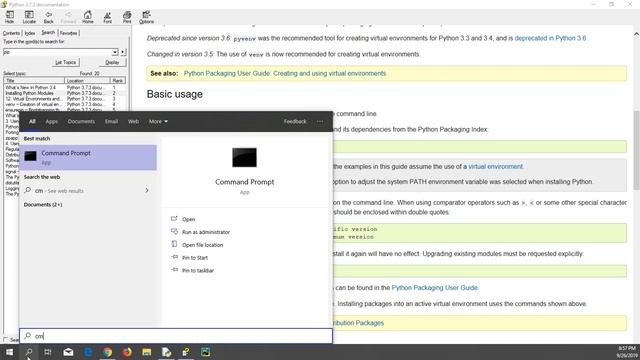Image resolution: width=640 pixels, height=360 pixels.
Task: Click the Documents (2+) heading
Action: coord(43,204)
